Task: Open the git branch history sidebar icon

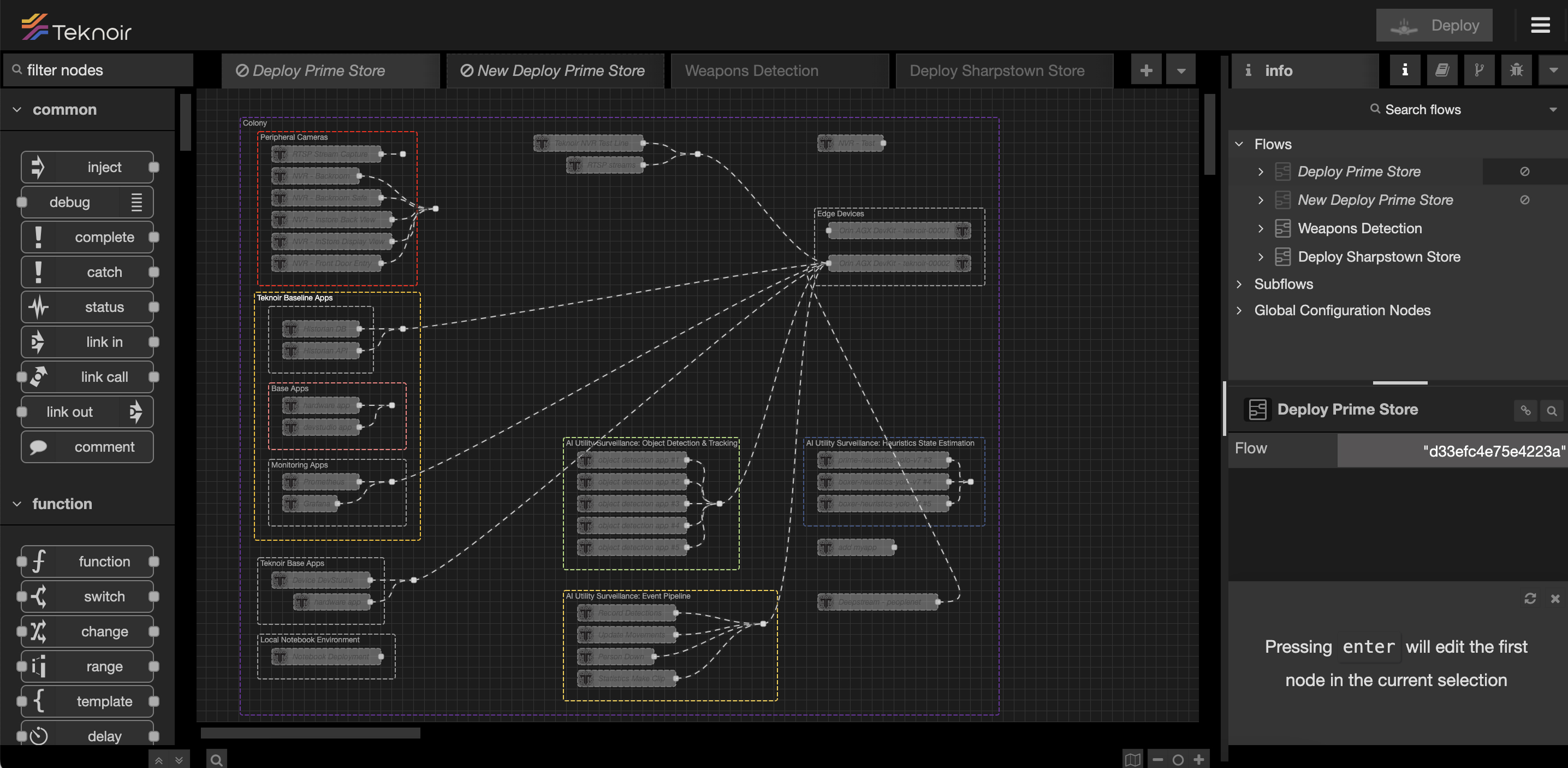Action: (x=1478, y=70)
